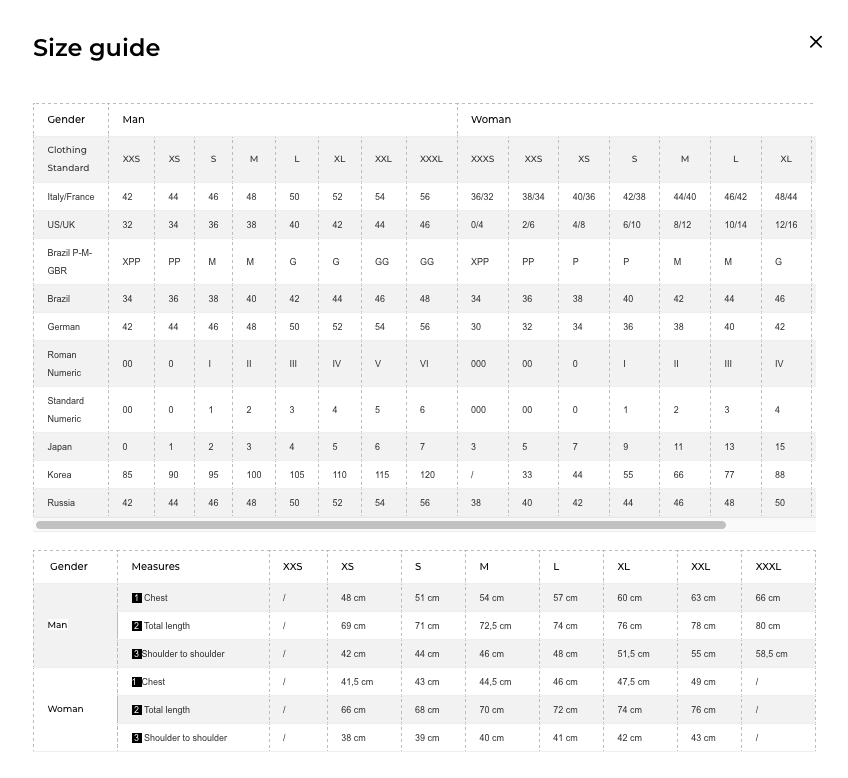Click the number 1 badge beside Man's Chest
Screen dimensions: 848x778
(x=137, y=598)
